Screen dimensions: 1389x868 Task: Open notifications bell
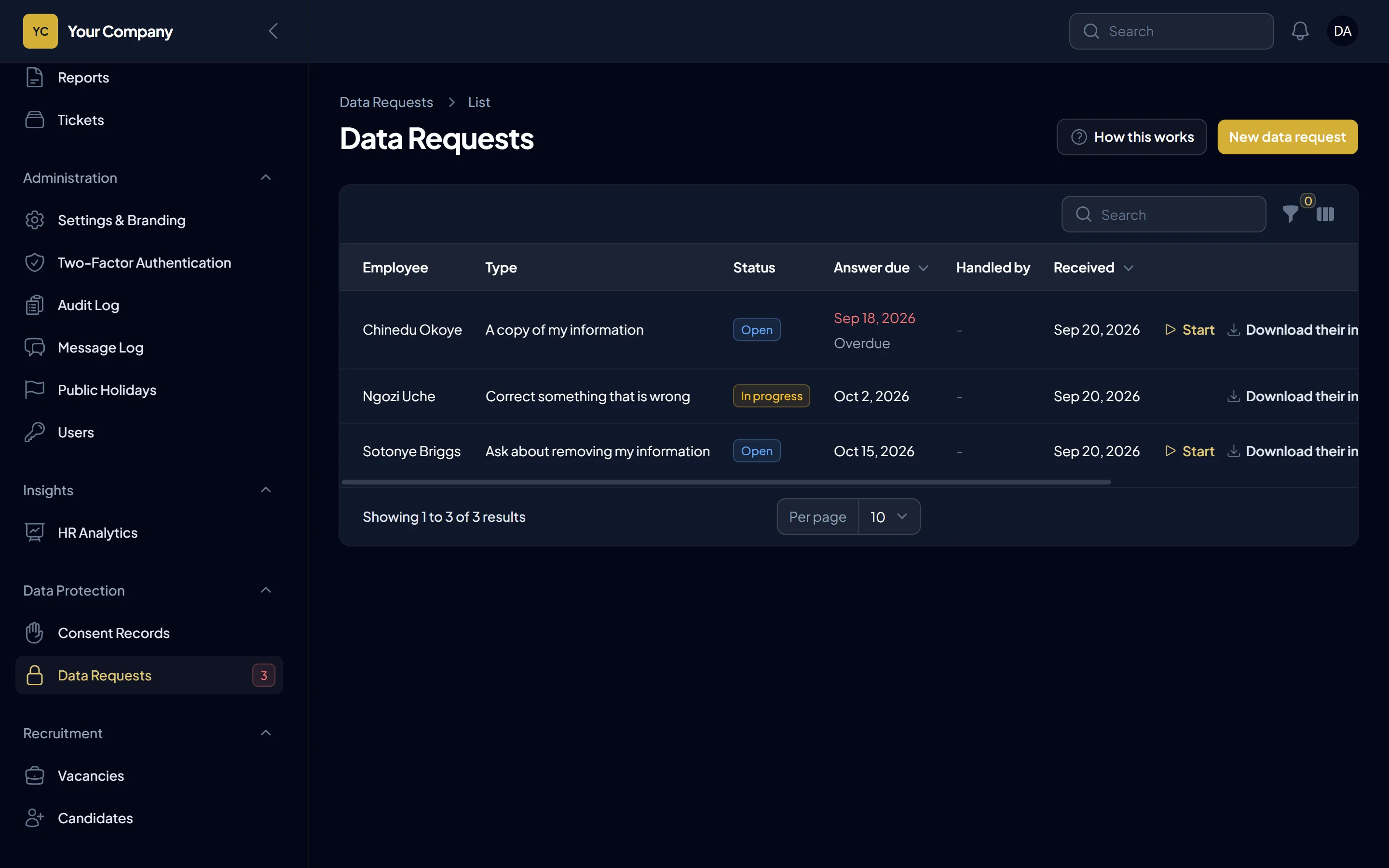pos(1300,31)
